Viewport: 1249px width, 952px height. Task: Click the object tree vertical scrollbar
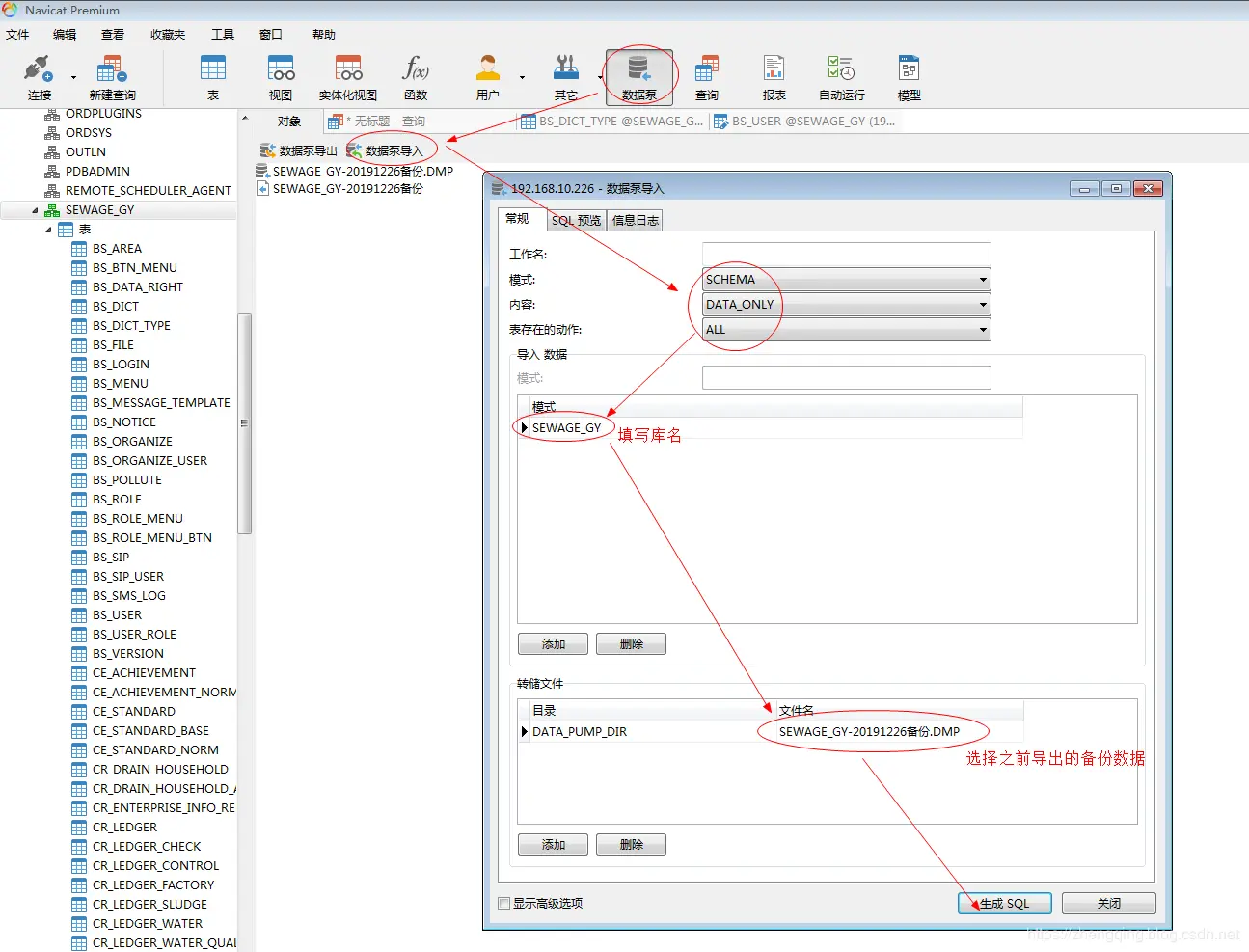click(244, 423)
